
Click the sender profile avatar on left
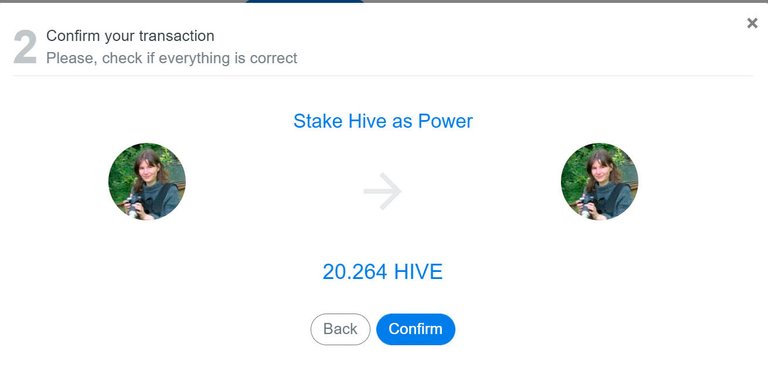[x=147, y=181]
